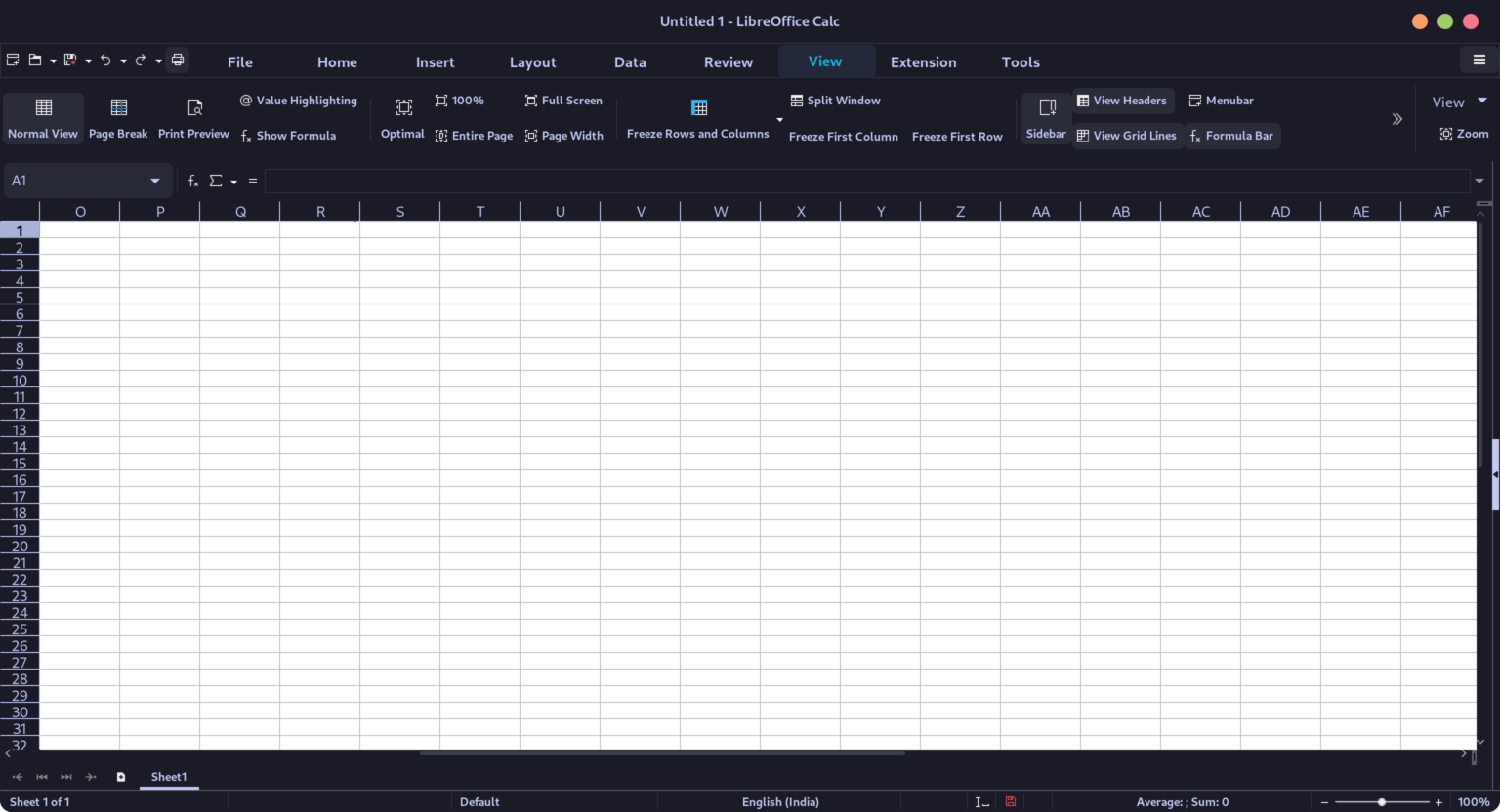Activate Full Screen mode

563,100
